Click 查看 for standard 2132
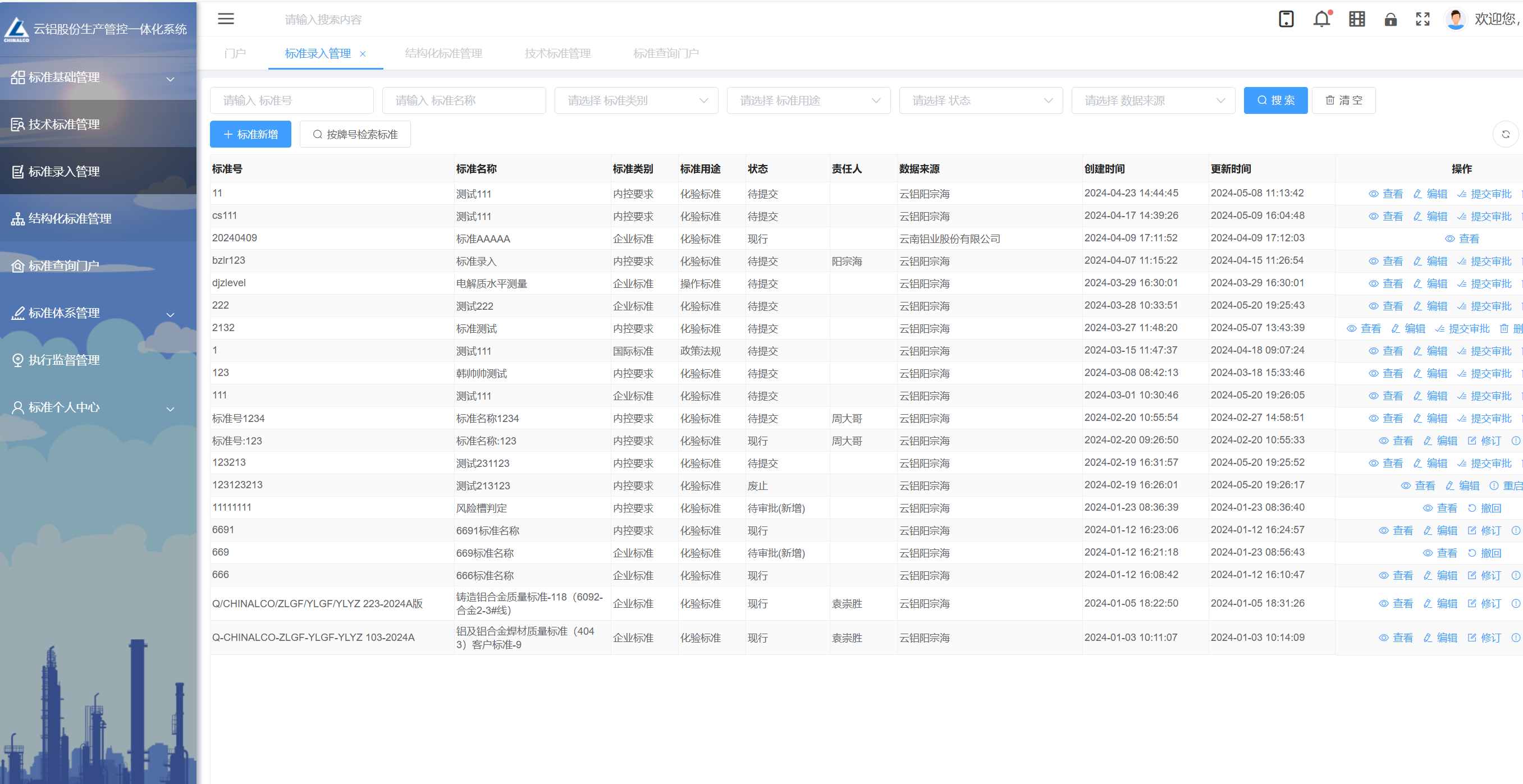The image size is (1523, 784). [x=1364, y=329]
